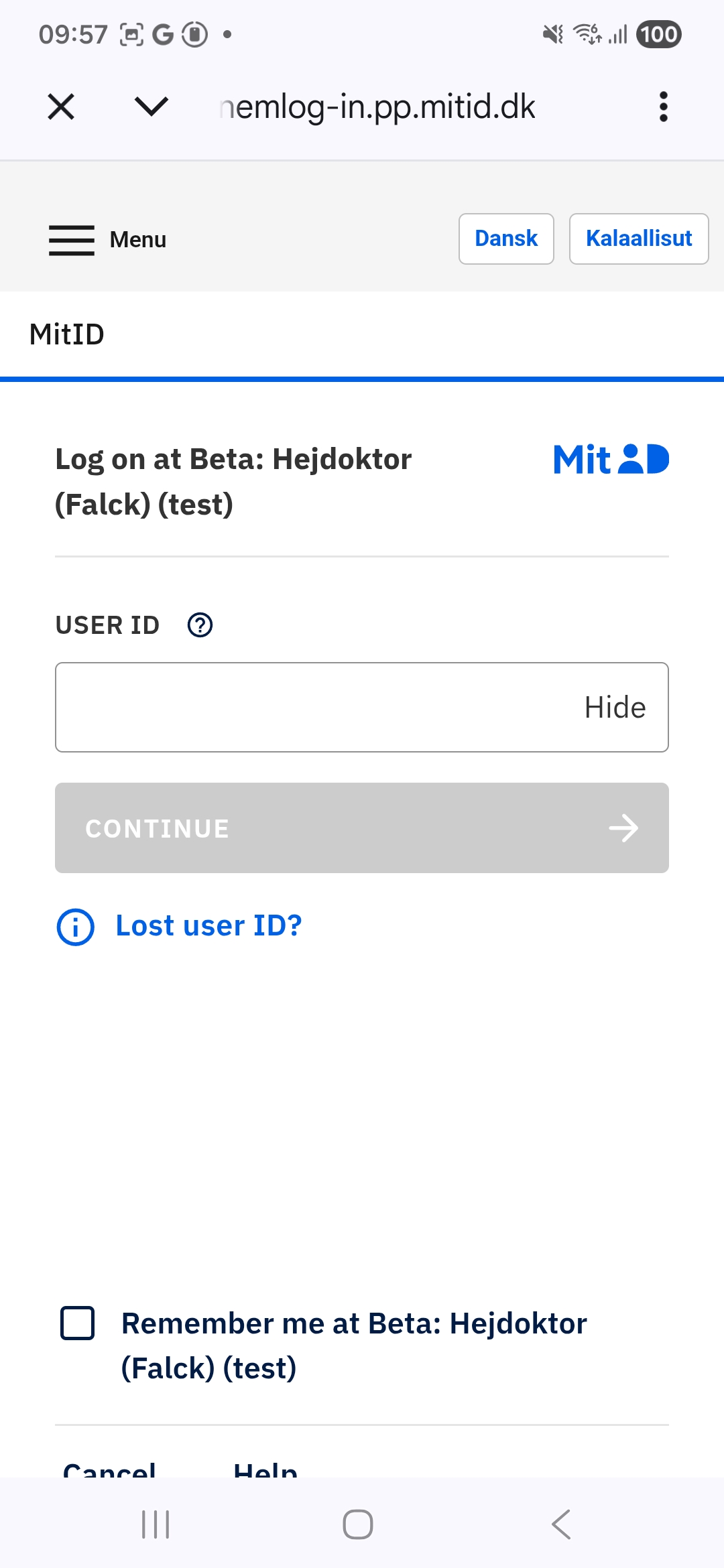Enable Remember me at Beta: Hejdoktor
The width and height of the screenshot is (724, 1568).
pyautogui.click(x=76, y=1322)
